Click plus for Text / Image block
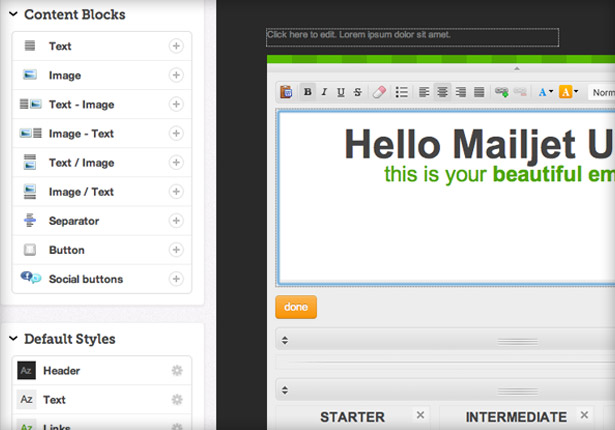The width and height of the screenshot is (615, 430). (x=176, y=162)
